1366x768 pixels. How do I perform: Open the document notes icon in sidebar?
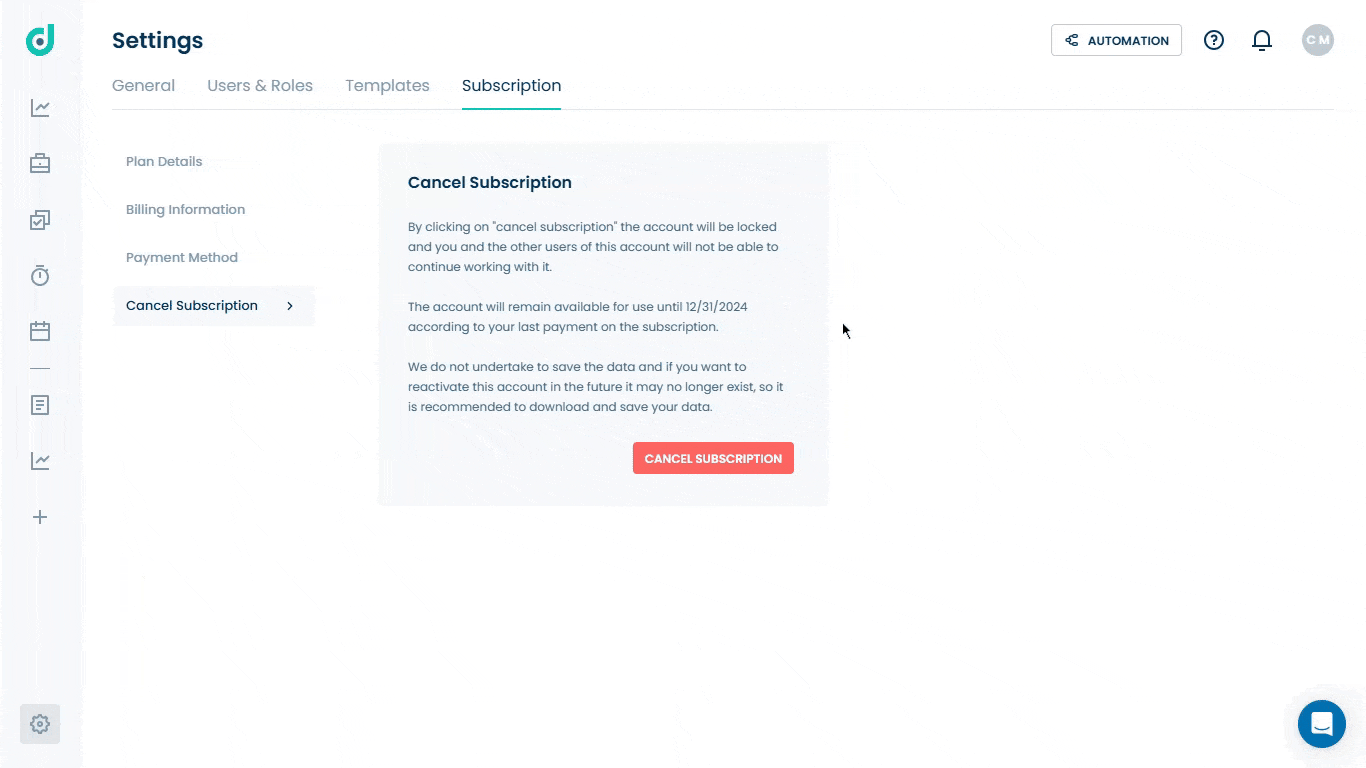(40, 405)
